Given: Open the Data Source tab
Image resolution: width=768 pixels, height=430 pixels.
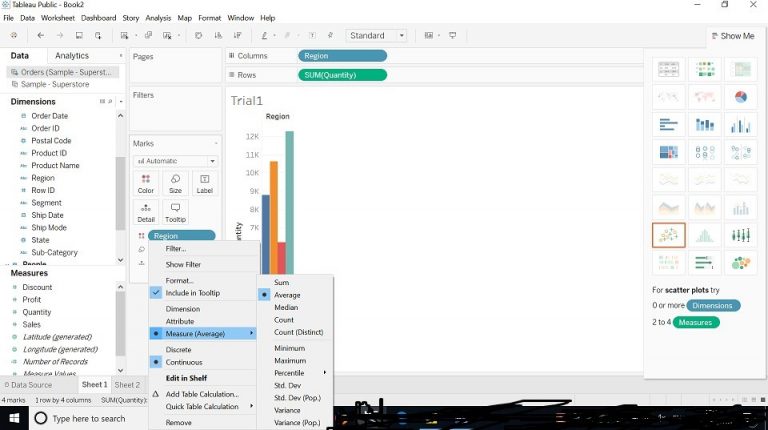Looking at the screenshot, I should 28,384.
